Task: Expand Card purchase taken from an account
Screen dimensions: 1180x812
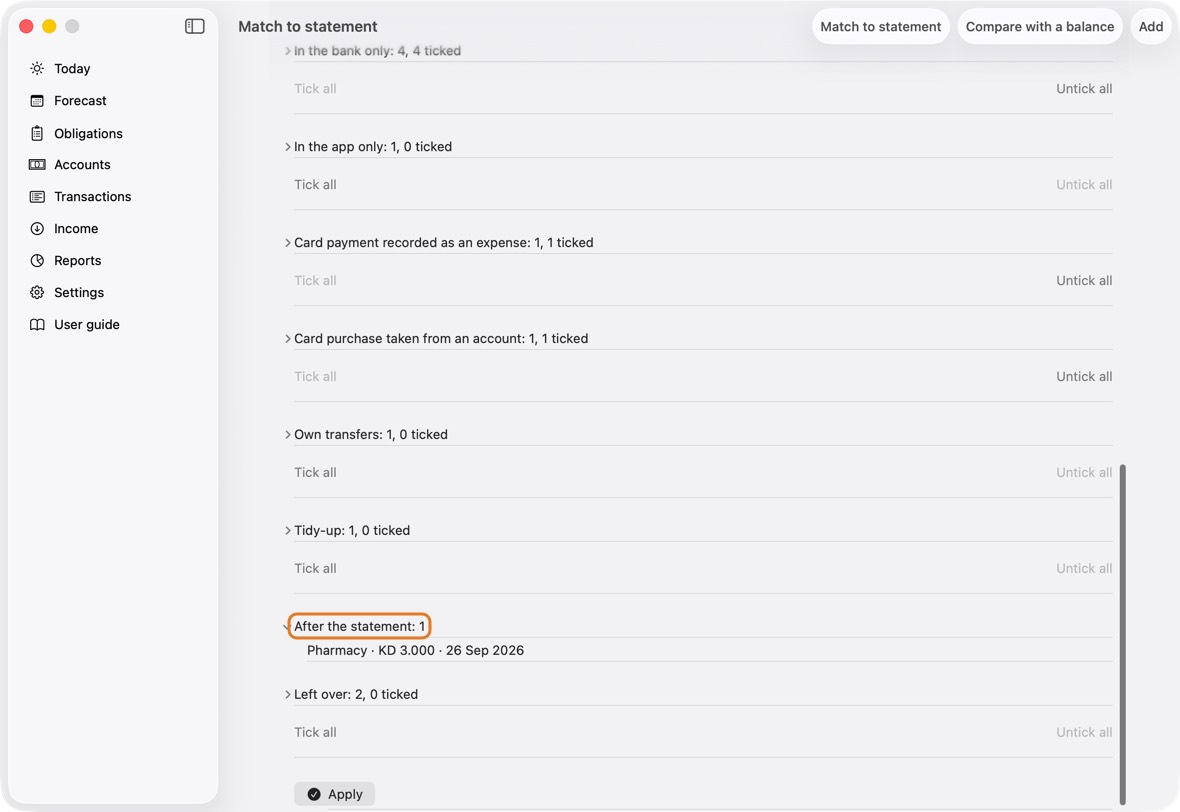Action: tap(287, 339)
